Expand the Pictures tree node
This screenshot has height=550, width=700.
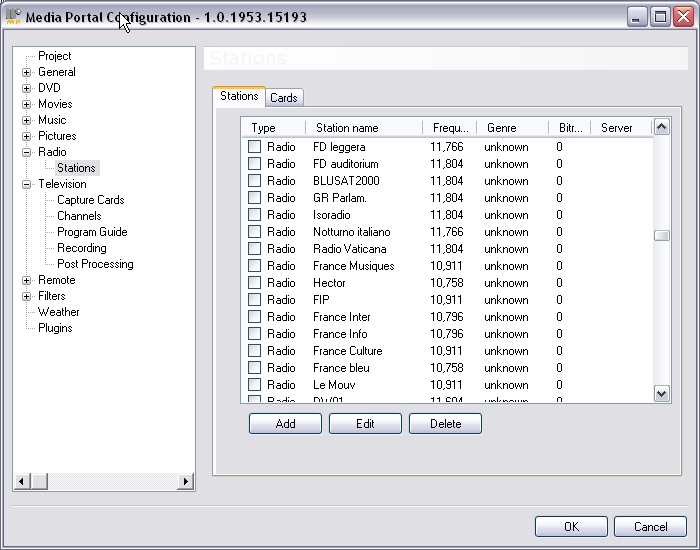coord(26,137)
